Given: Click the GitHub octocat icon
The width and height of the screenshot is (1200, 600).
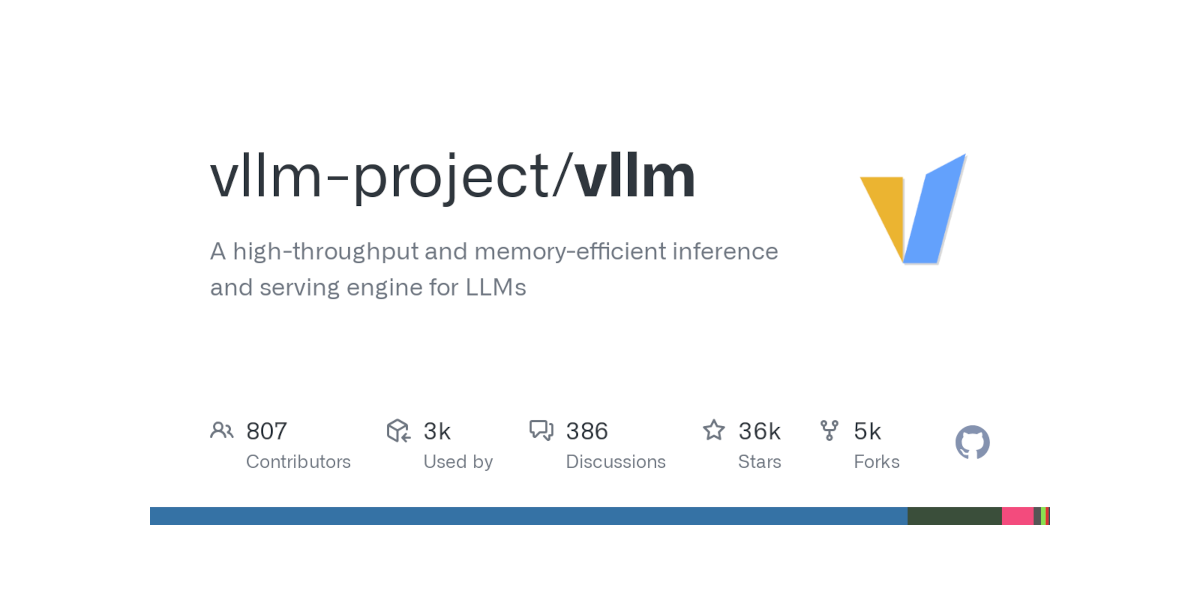Looking at the screenshot, I should (x=972, y=442).
